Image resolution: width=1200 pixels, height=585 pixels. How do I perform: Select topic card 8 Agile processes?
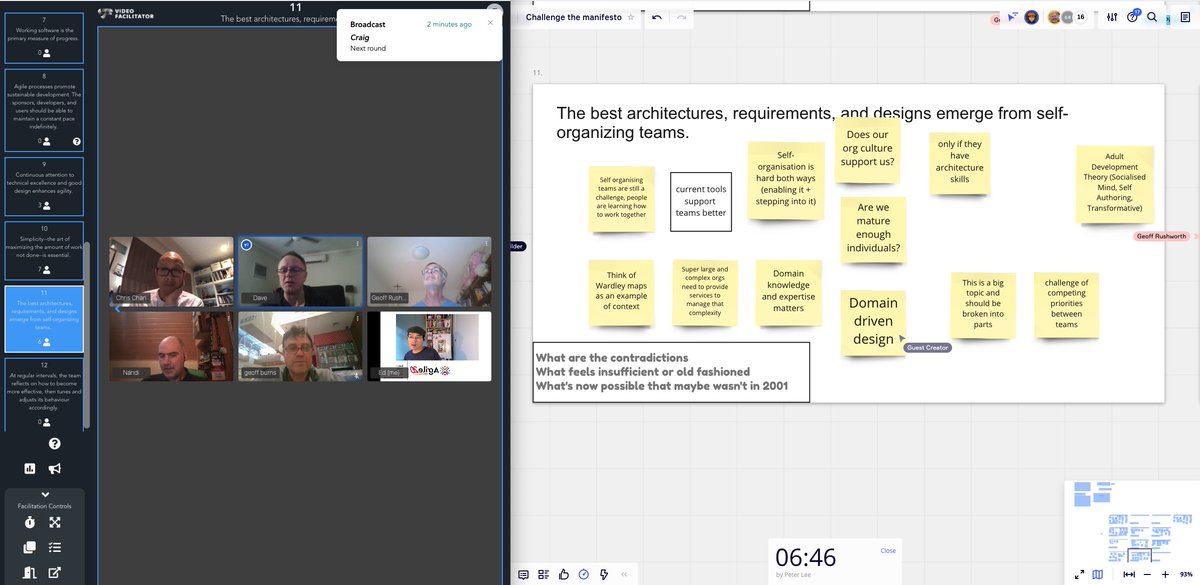pos(44,108)
